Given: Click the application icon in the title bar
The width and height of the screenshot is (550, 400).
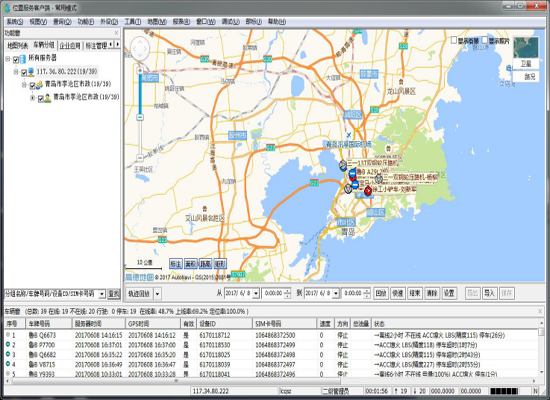Looking at the screenshot, I should [7, 8].
